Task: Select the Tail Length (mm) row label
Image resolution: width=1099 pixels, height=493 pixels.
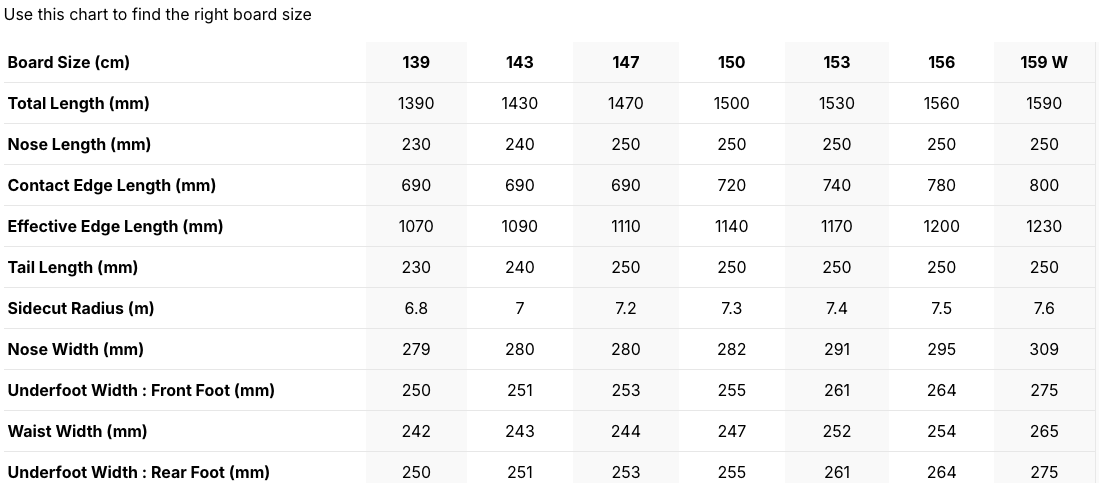Action: (73, 267)
